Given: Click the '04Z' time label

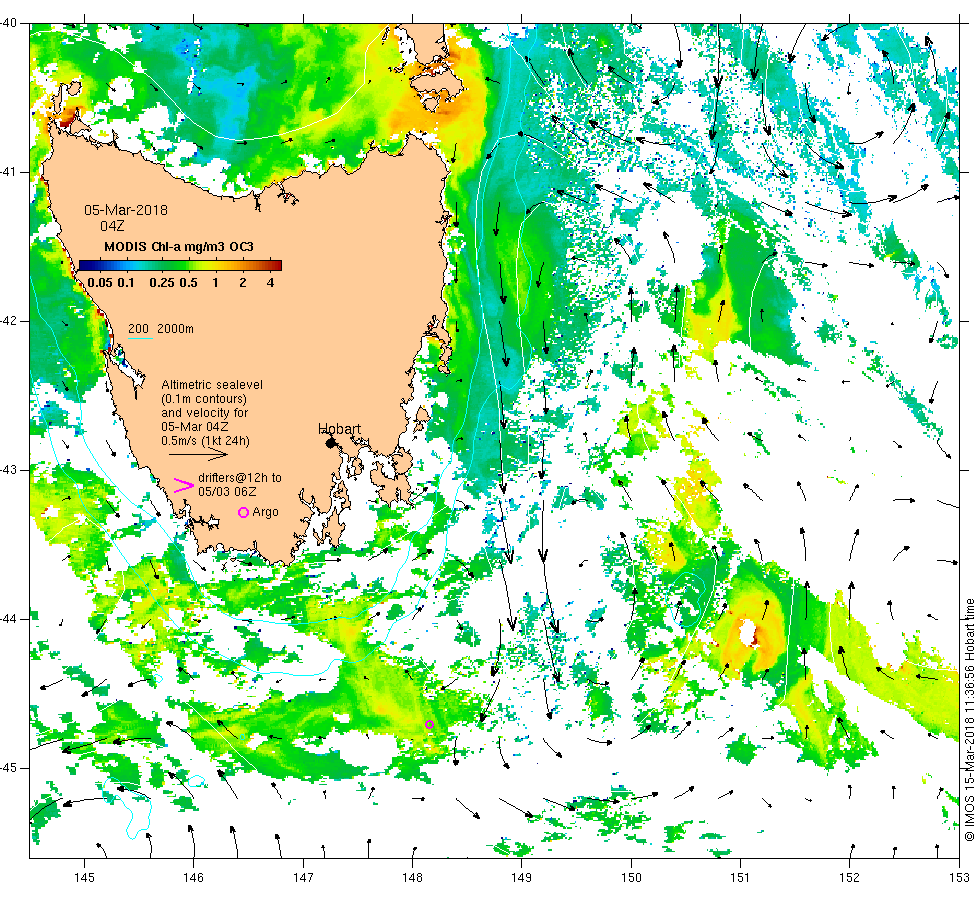Looking at the screenshot, I should [112, 226].
